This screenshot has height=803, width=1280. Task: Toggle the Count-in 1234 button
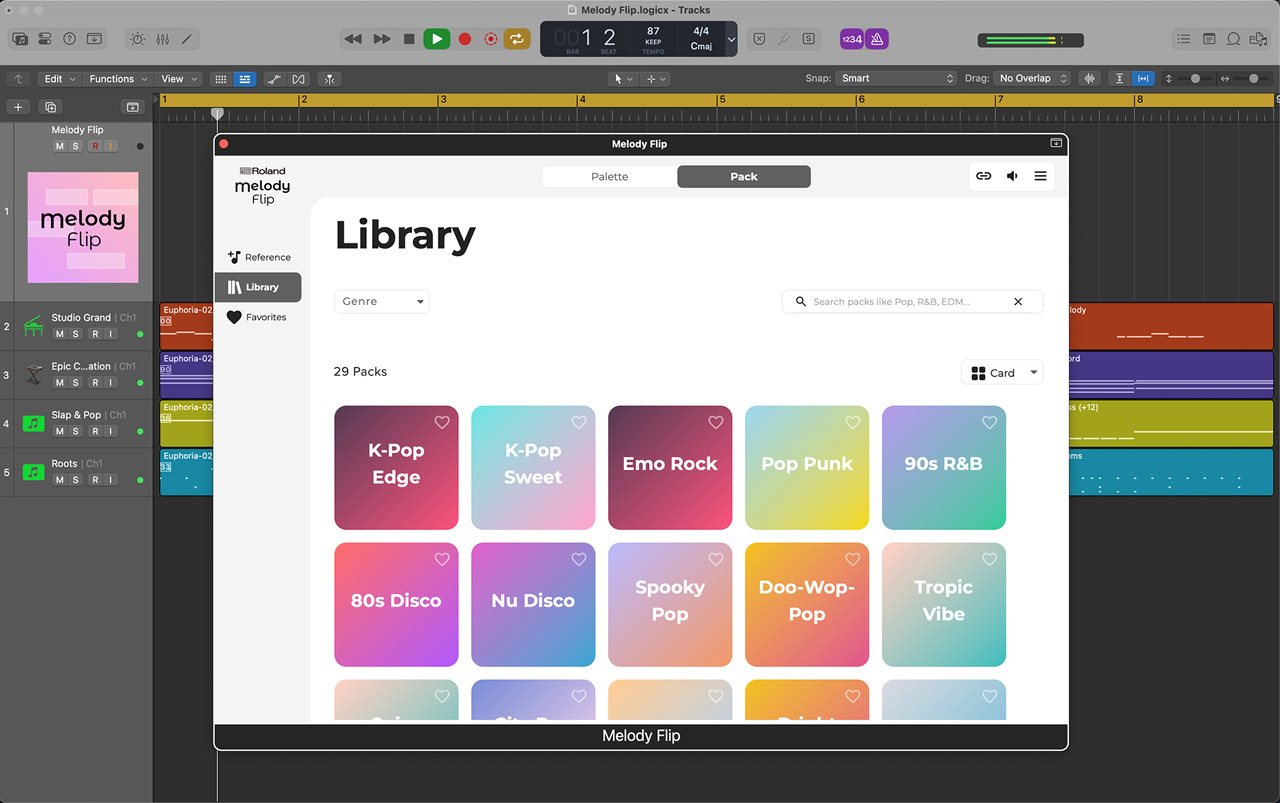(852, 39)
